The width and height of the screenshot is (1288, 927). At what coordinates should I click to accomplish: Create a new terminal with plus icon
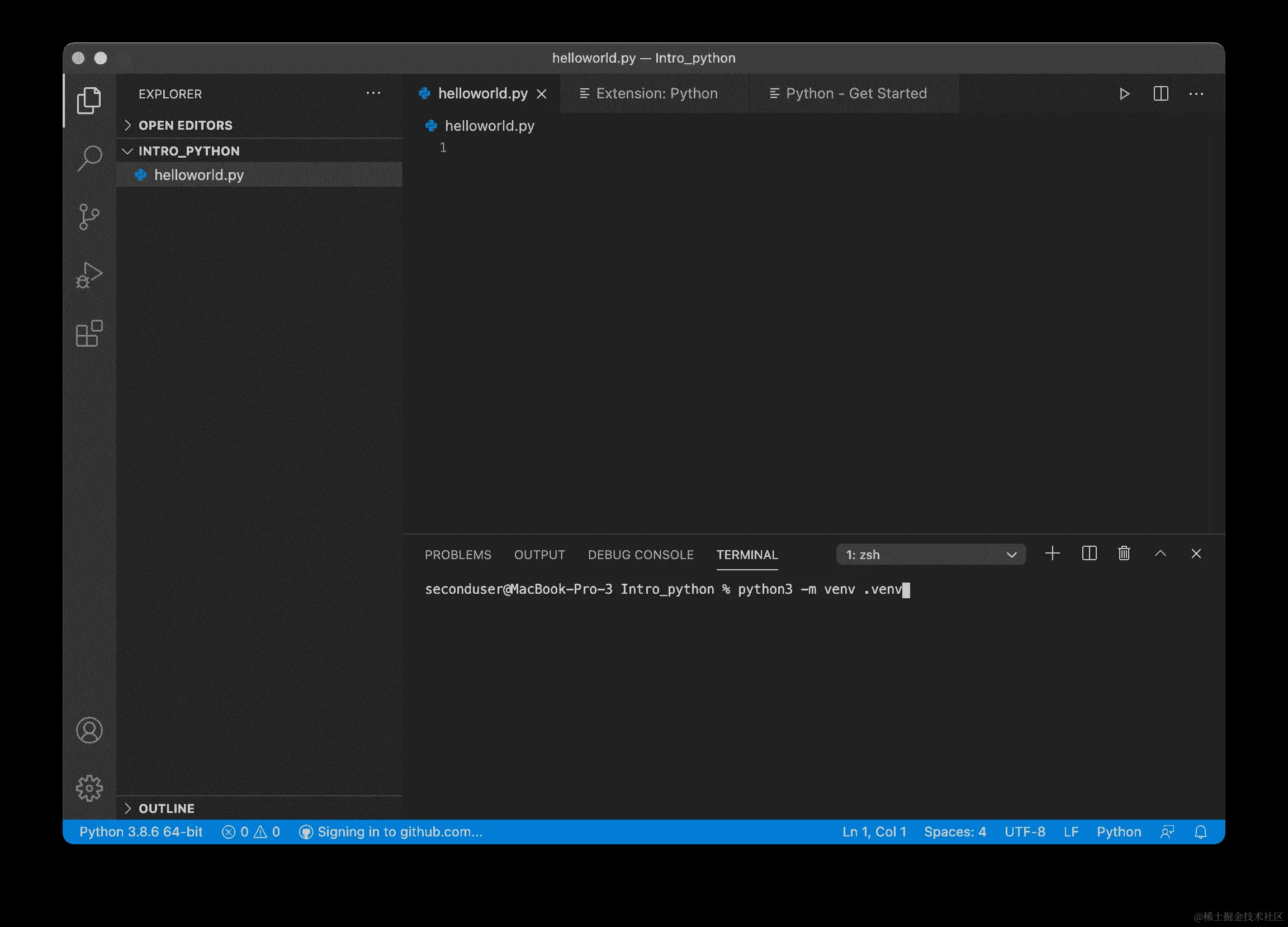pyautogui.click(x=1052, y=554)
